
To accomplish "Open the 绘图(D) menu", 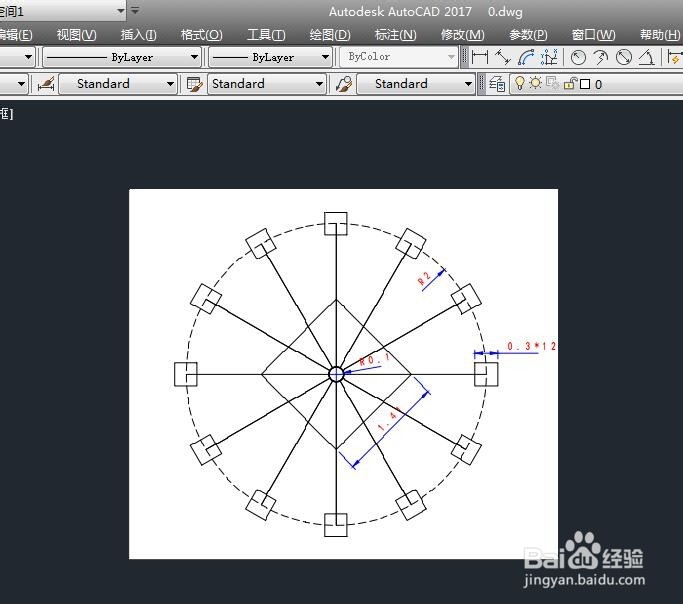I will tap(330, 34).
